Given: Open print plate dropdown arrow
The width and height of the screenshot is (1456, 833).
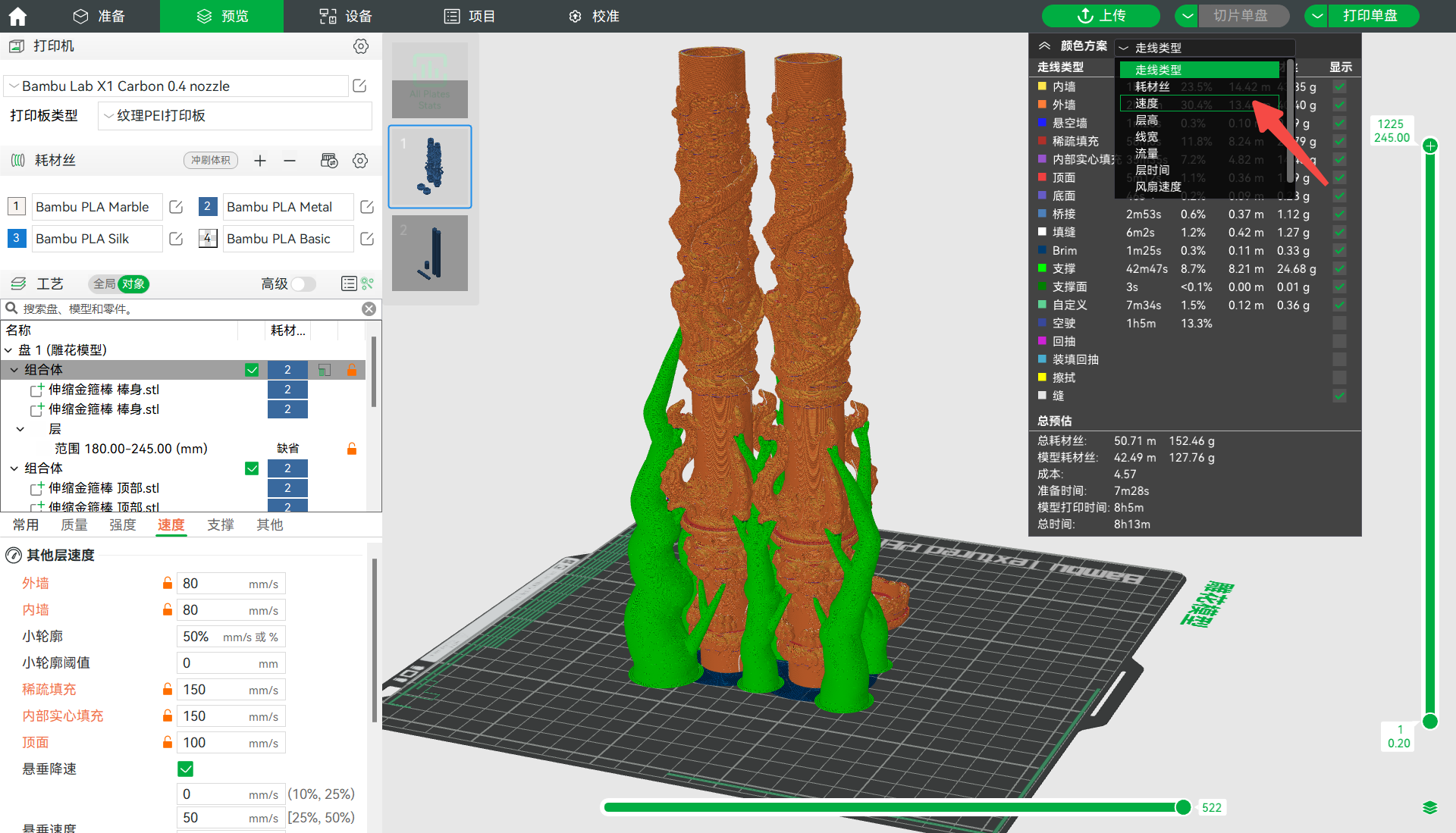Looking at the screenshot, I should point(1317,16).
